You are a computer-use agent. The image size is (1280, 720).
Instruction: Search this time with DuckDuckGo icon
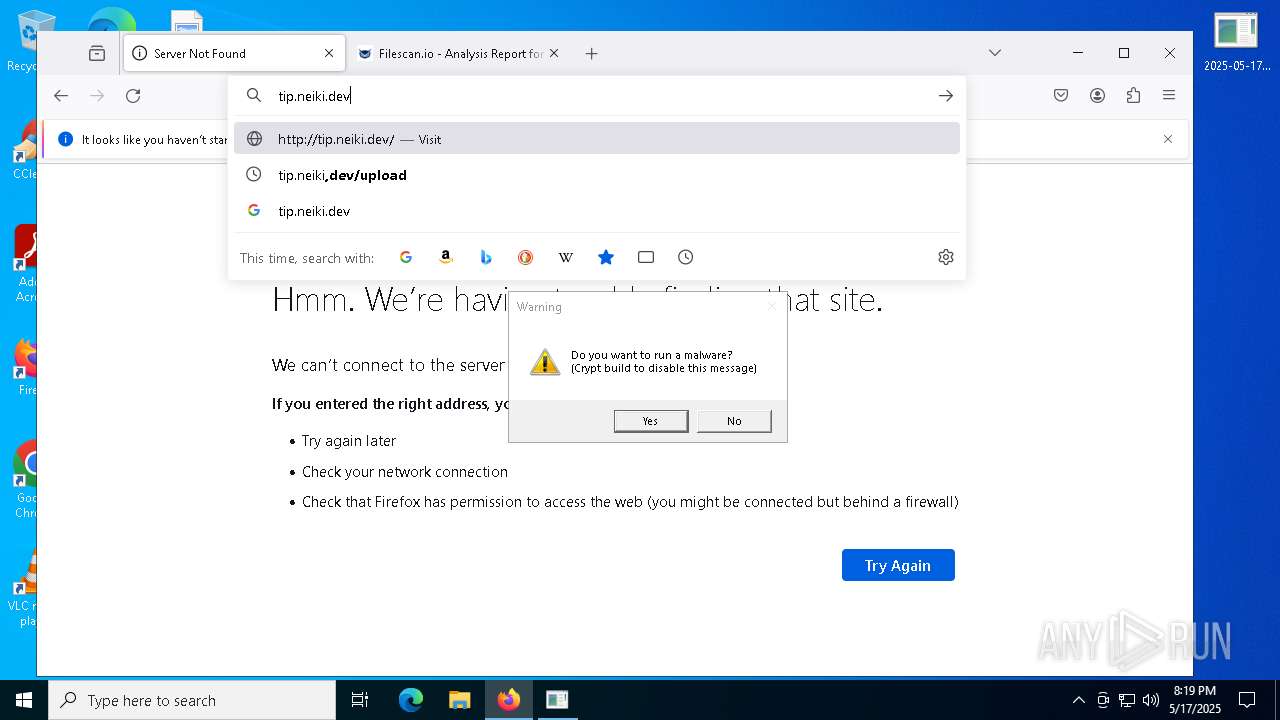[x=525, y=258]
